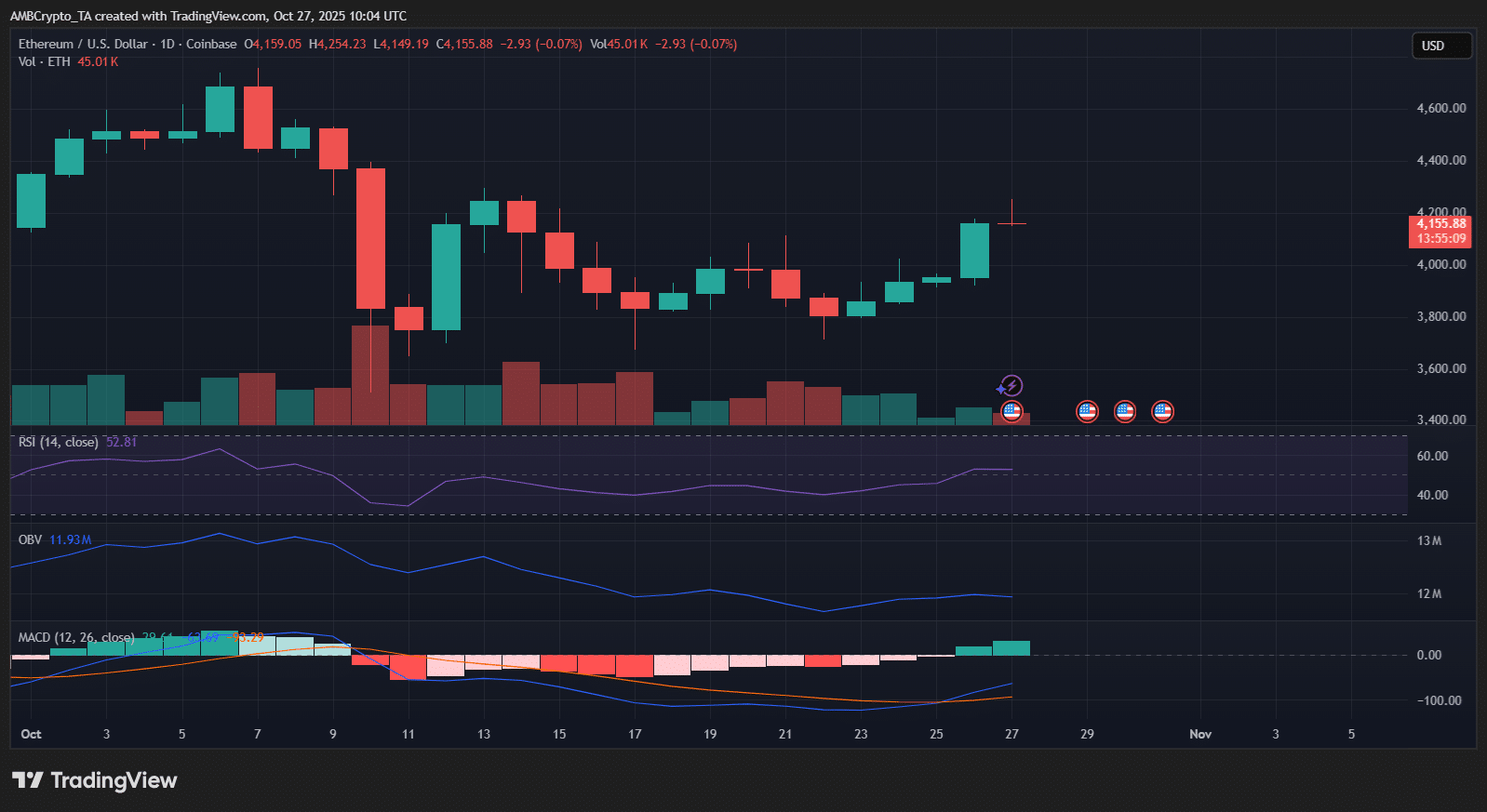Image resolution: width=1487 pixels, height=812 pixels.
Task: Click the 4,600.00 price axis label
Action: point(1440,108)
